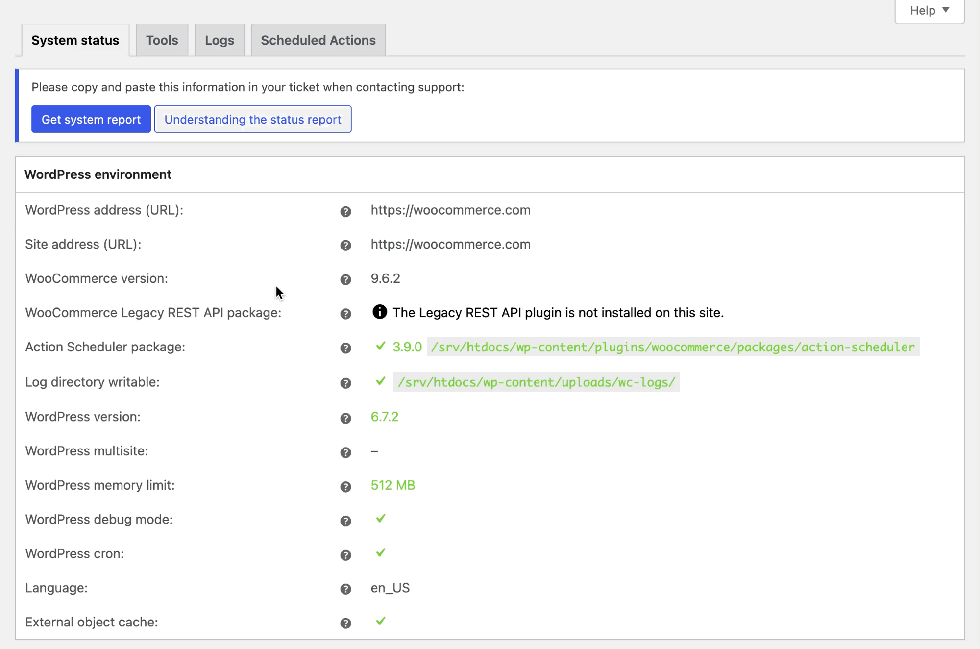Click the help icon for WordPress memory limit

pos(345,485)
